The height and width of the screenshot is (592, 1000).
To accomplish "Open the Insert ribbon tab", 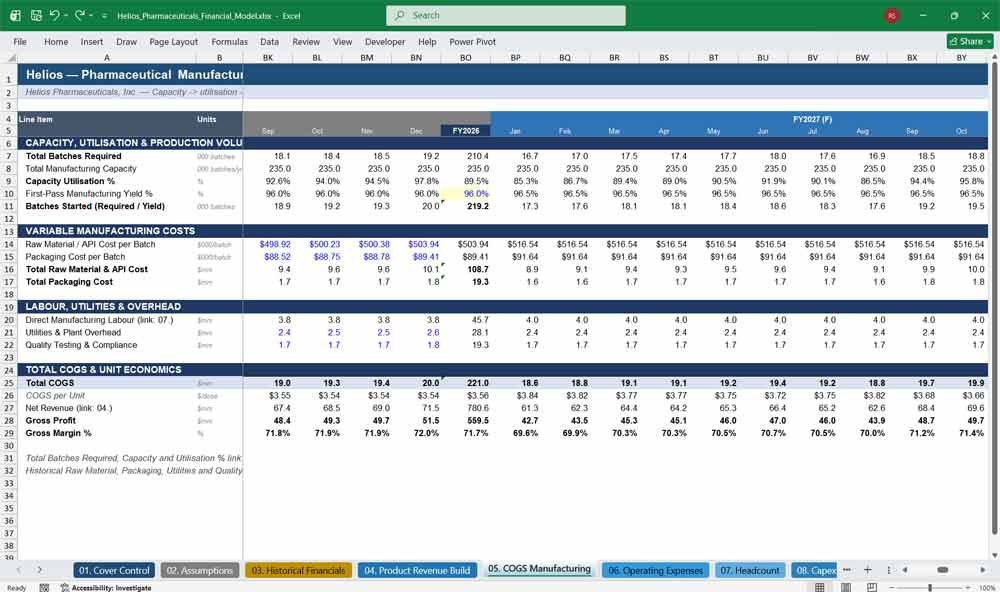I will coord(92,41).
